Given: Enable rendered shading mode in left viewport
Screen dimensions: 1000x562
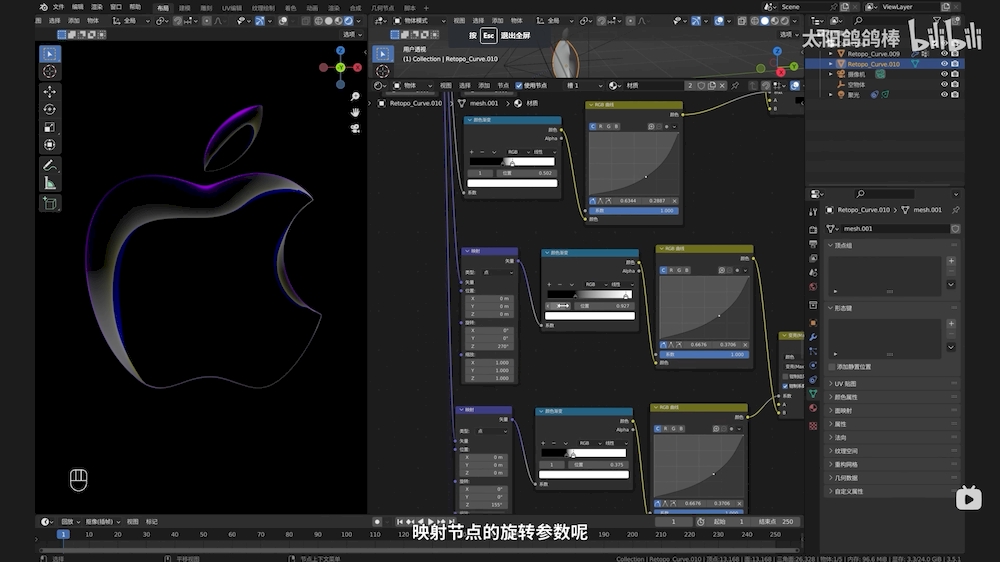Looking at the screenshot, I should [348, 21].
